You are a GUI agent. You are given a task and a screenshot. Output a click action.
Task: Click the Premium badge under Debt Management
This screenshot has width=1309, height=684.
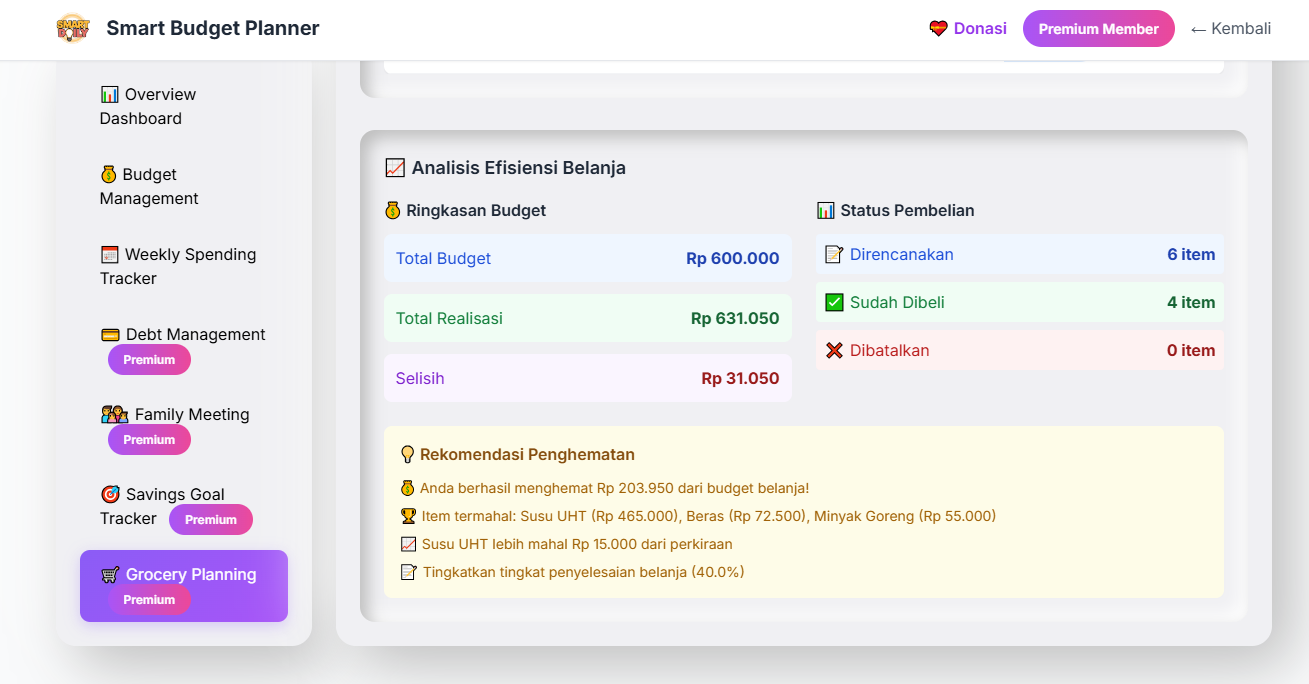149,359
